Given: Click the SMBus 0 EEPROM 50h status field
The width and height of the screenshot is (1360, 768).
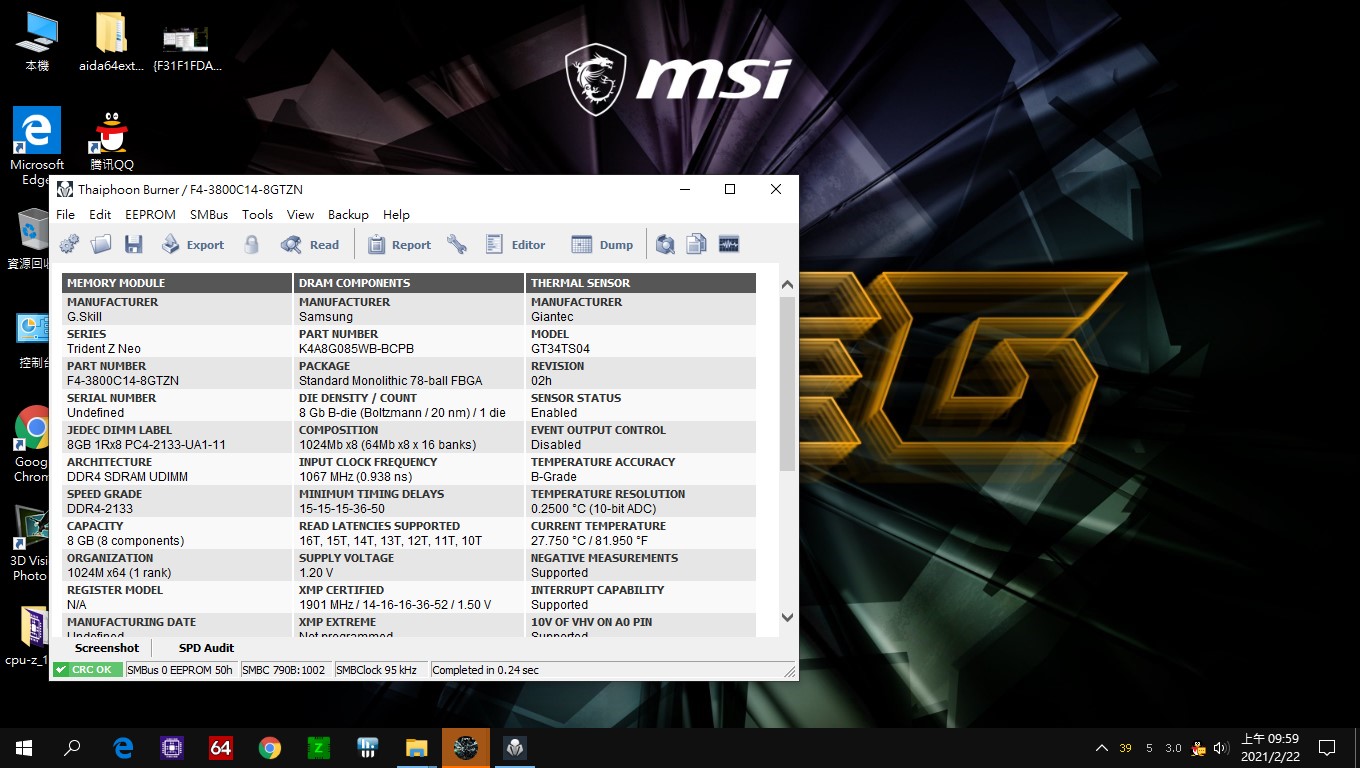Looking at the screenshot, I should pyautogui.click(x=180, y=670).
